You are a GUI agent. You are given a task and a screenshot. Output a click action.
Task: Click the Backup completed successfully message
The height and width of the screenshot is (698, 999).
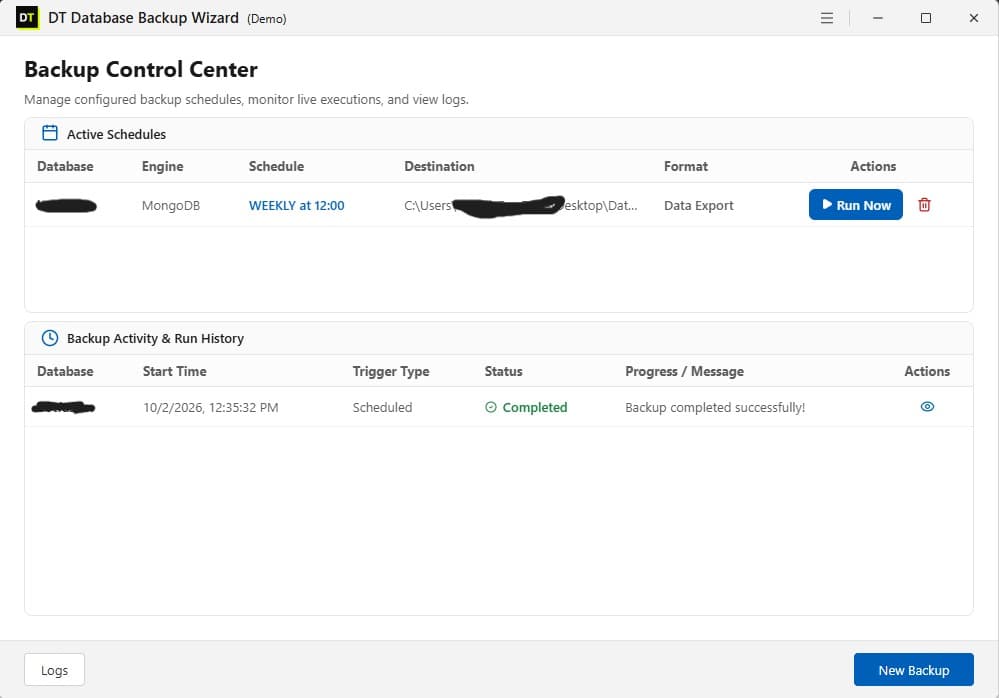[x=715, y=407]
